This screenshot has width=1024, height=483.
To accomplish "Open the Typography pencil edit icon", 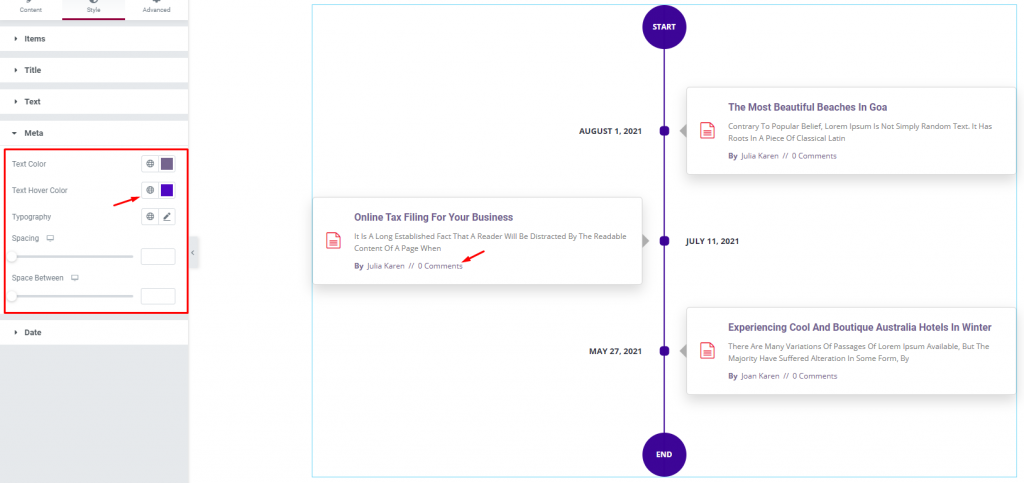I will 167,217.
